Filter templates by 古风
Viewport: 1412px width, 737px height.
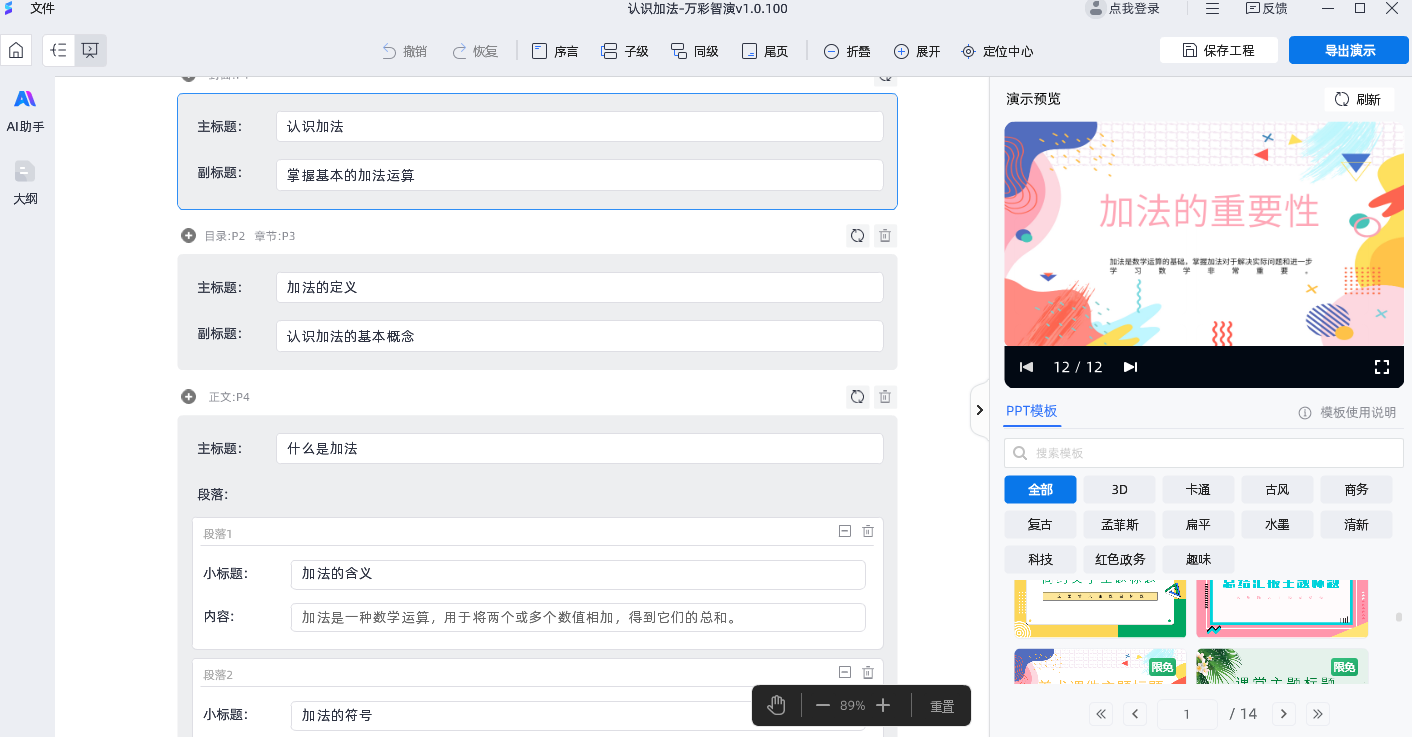click(x=1277, y=490)
